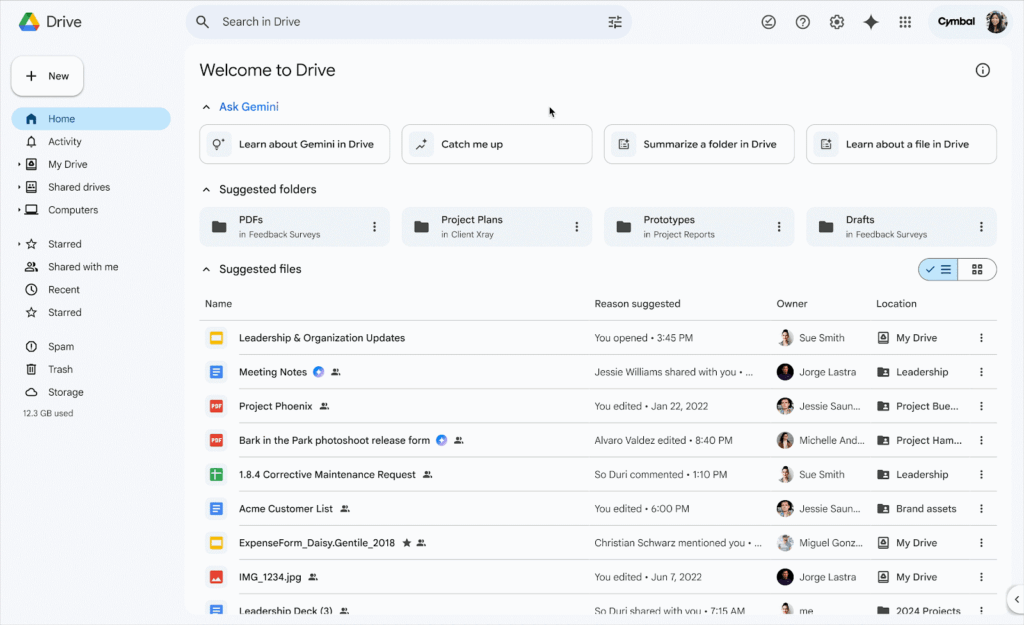The height and width of the screenshot is (625, 1024).
Task: Click the image file icon of IMG_1234.jpg
Action: click(216, 577)
